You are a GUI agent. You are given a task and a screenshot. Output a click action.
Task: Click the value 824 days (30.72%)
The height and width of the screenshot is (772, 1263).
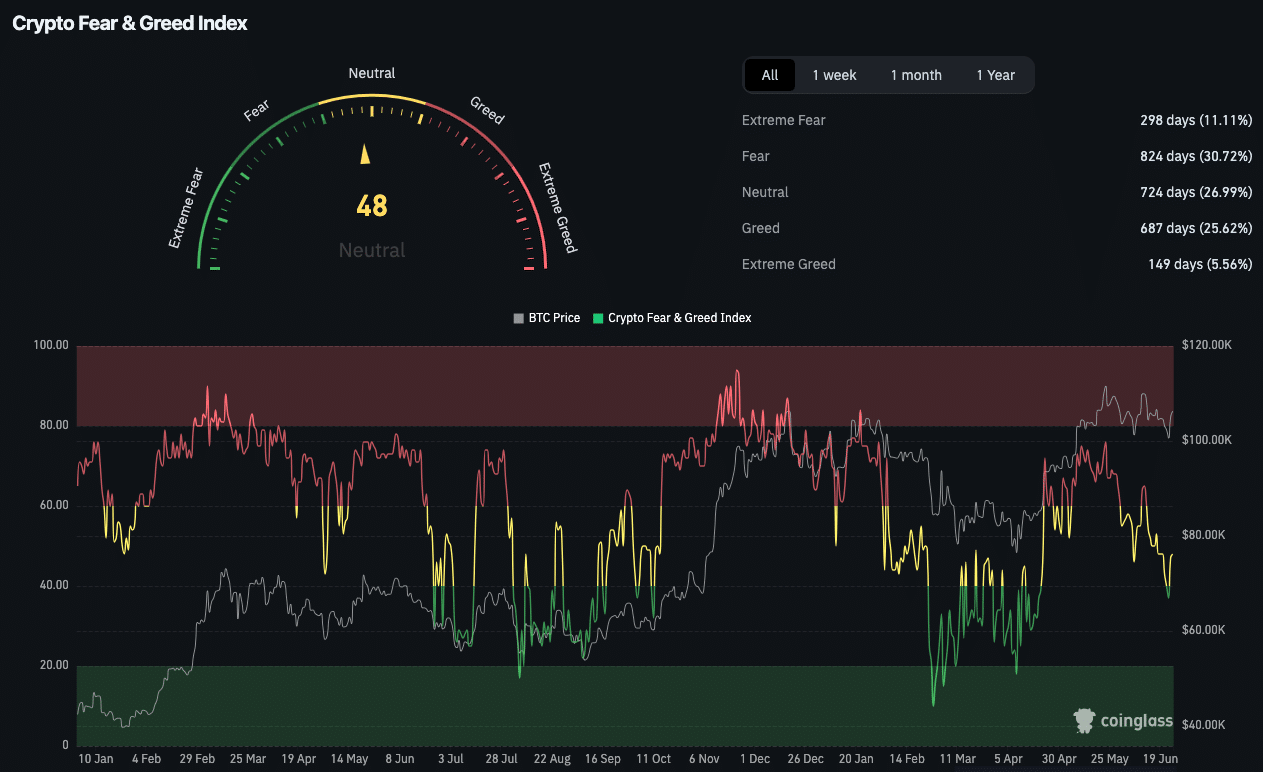pyautogui.click(x=1196, y=156)
